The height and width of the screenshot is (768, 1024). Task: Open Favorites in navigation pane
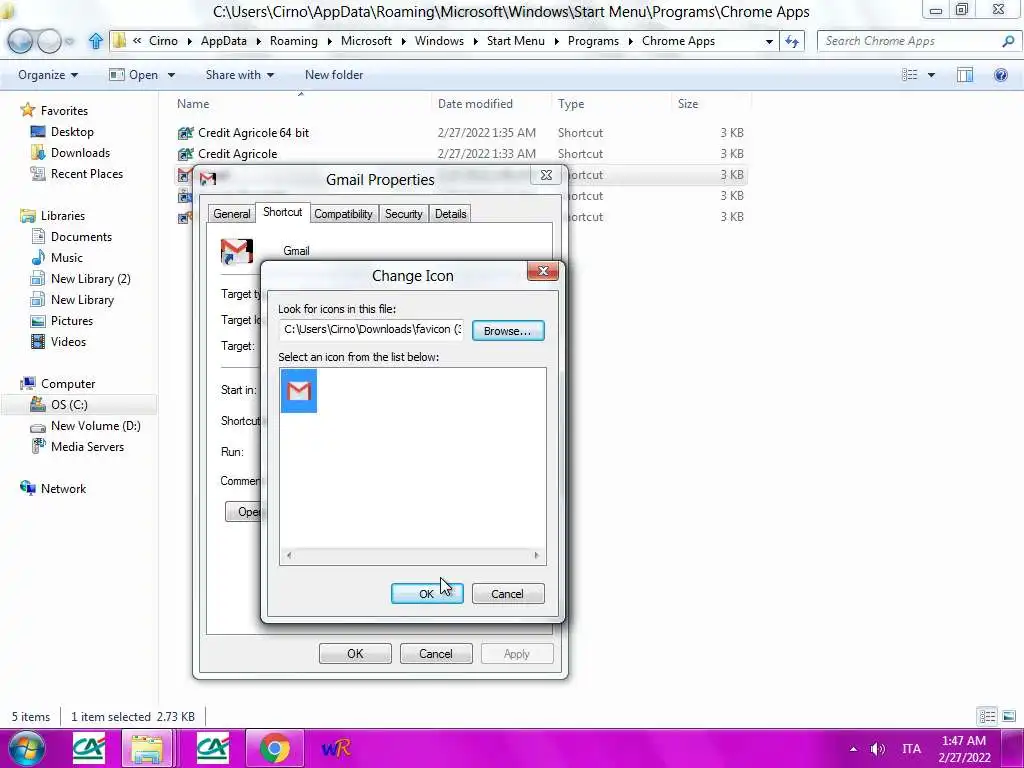(64, 110)
